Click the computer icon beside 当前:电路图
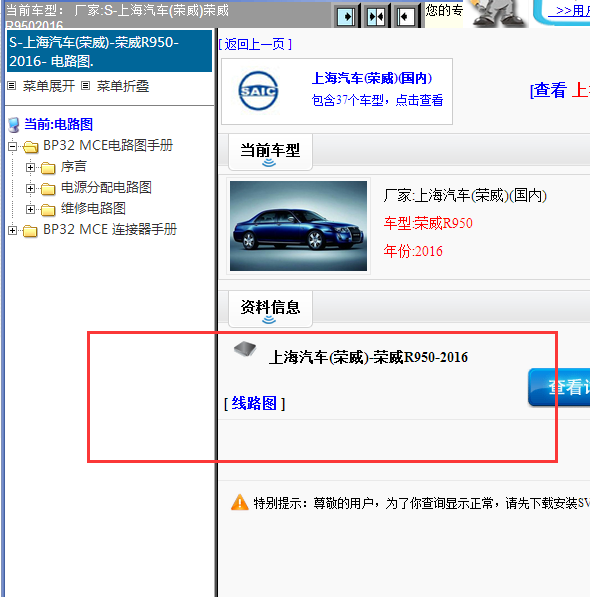This screenshot has height=597, width=590. click(x=14, y=125)
